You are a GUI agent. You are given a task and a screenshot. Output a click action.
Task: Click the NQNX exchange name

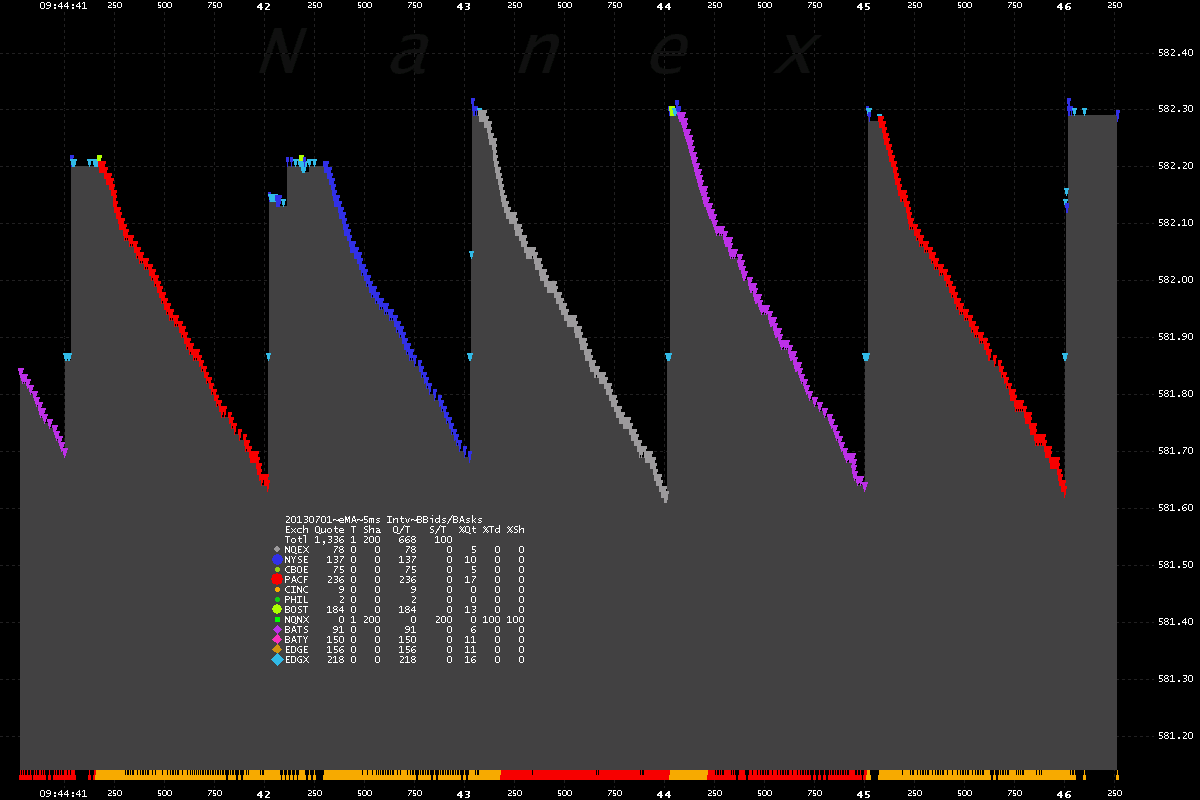(297, 620)
